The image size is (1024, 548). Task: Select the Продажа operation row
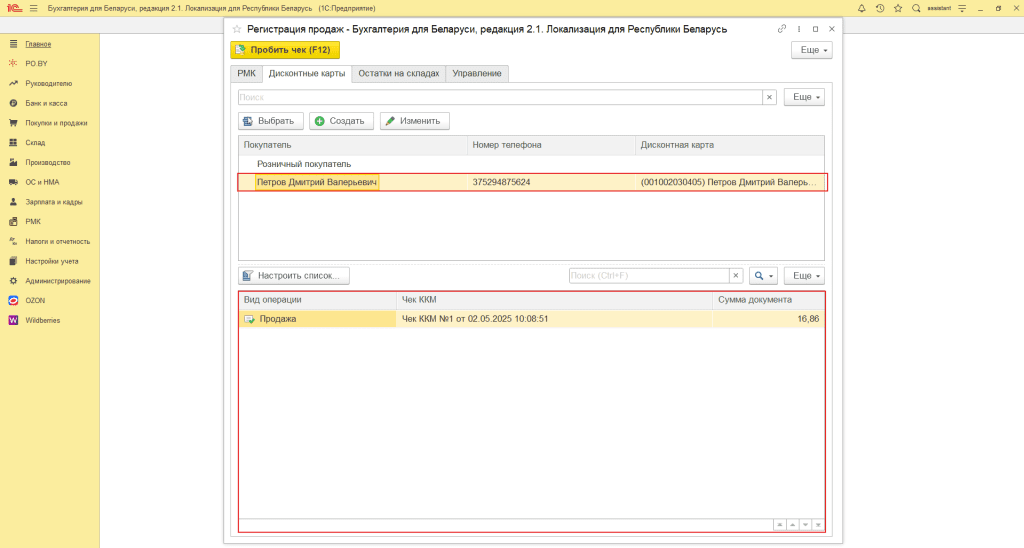click(317, 319)
